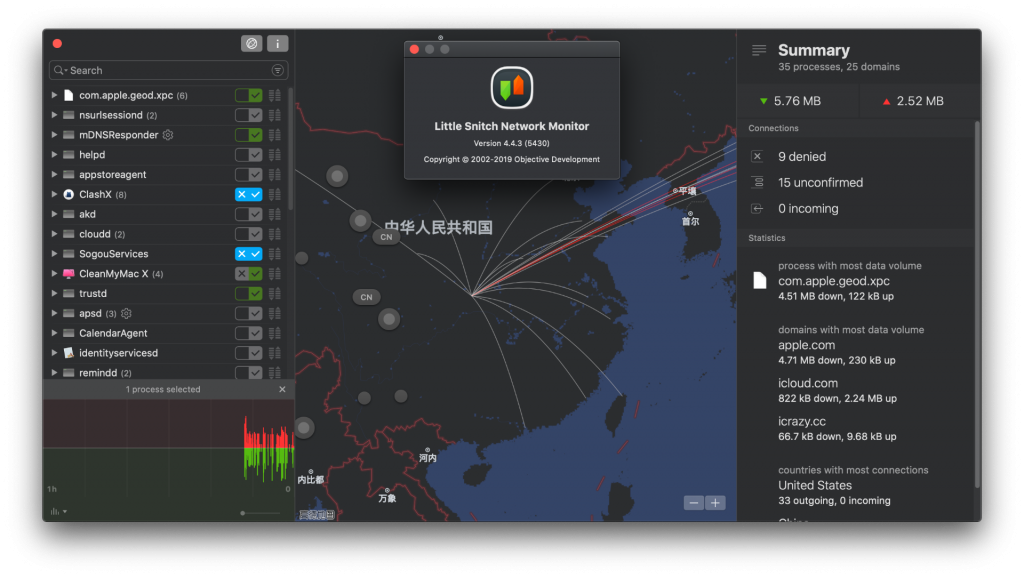Toggle allow/deny switch for apsd
Screen dimensions: 1024x578
[x=249, y=313]
